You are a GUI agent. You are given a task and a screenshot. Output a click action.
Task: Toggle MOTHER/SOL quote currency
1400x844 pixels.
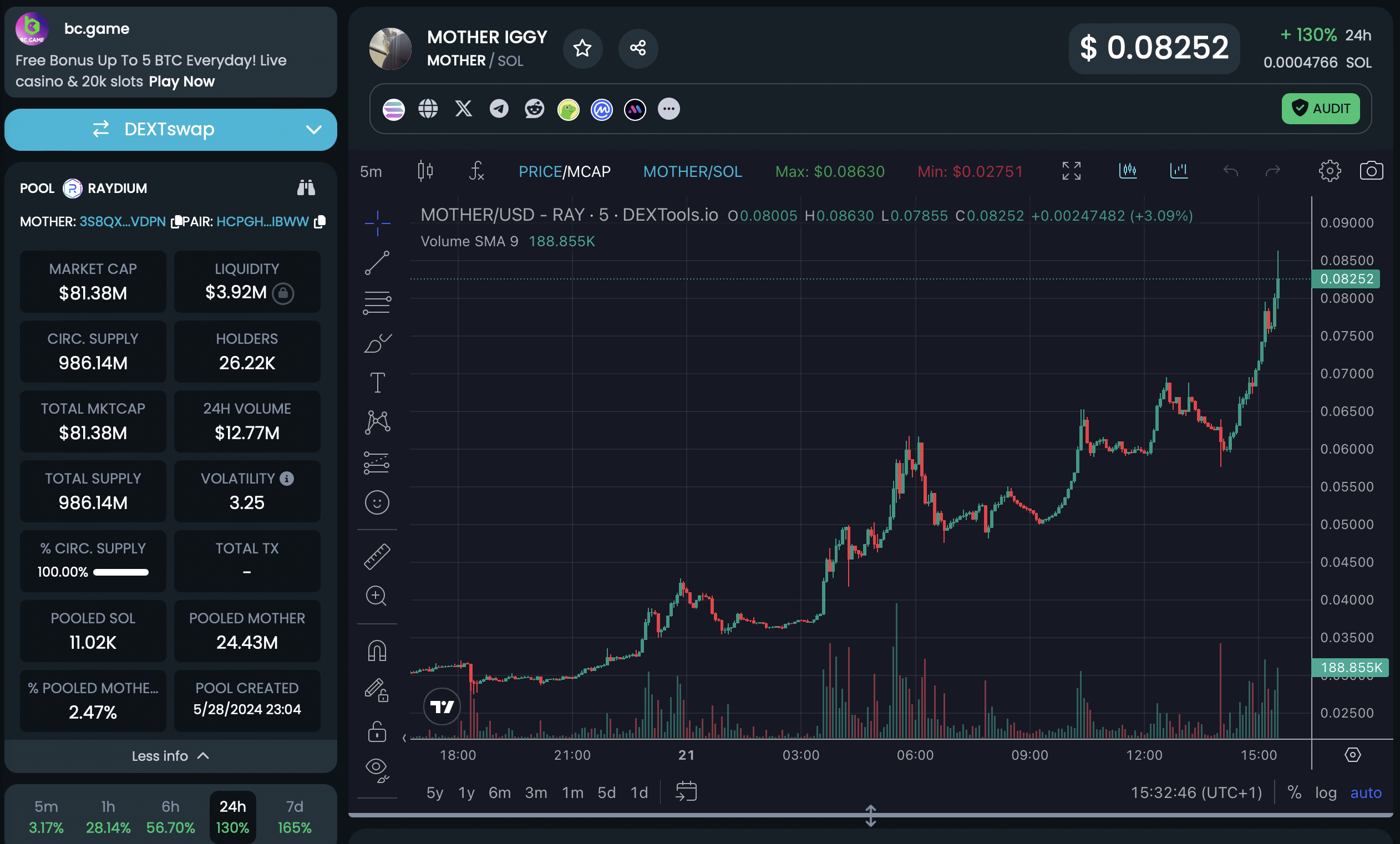pyautogui.click(x=693, y=171)
